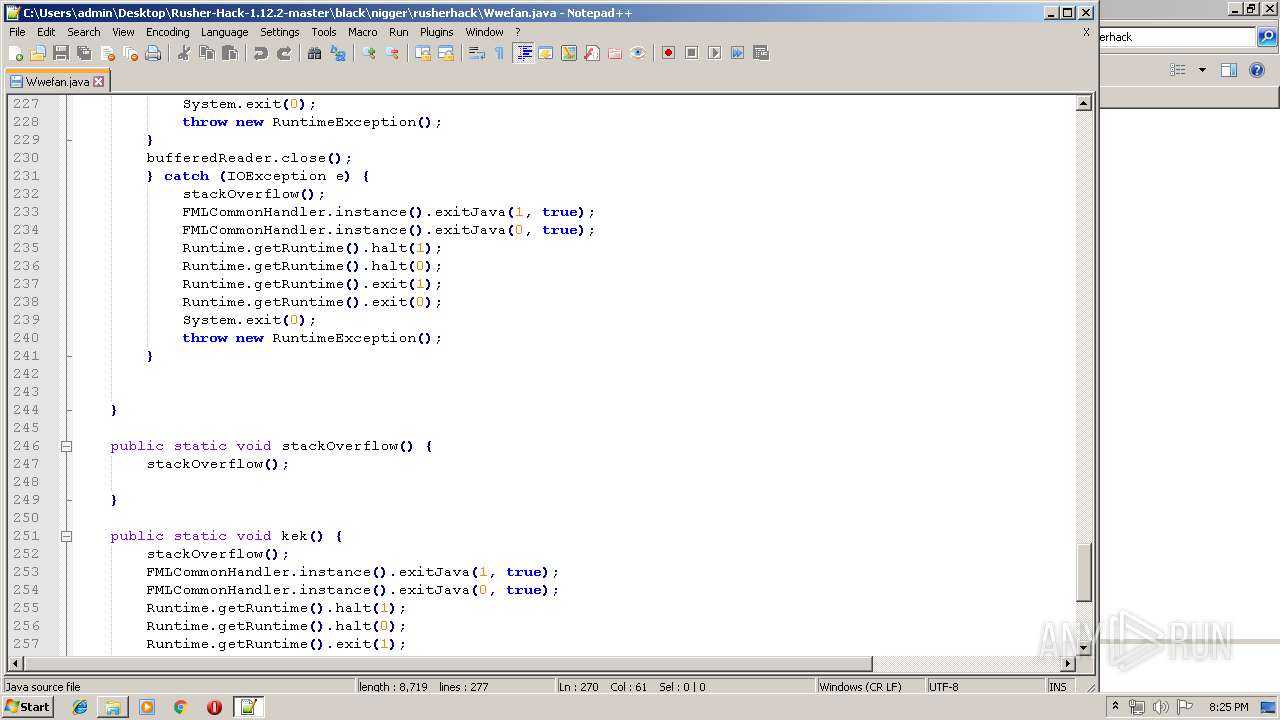Open the Search menu
Viewport: 1280px width, 720px height.
pyautogui.click(x=84, y=32)
